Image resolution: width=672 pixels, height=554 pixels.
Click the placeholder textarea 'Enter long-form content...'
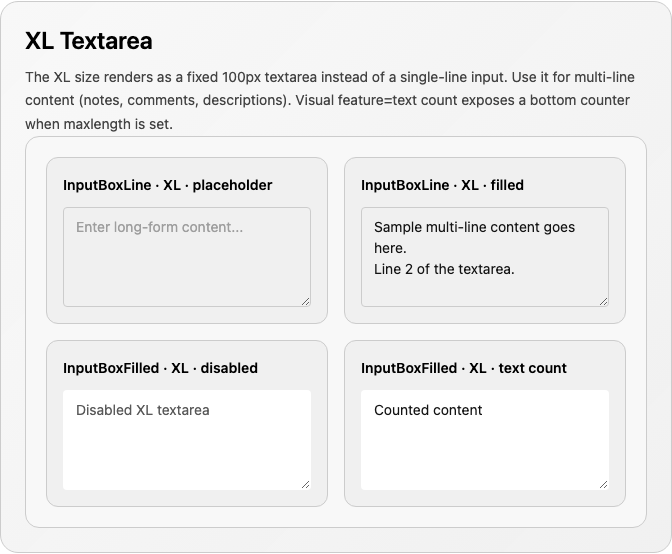[187, 257]
